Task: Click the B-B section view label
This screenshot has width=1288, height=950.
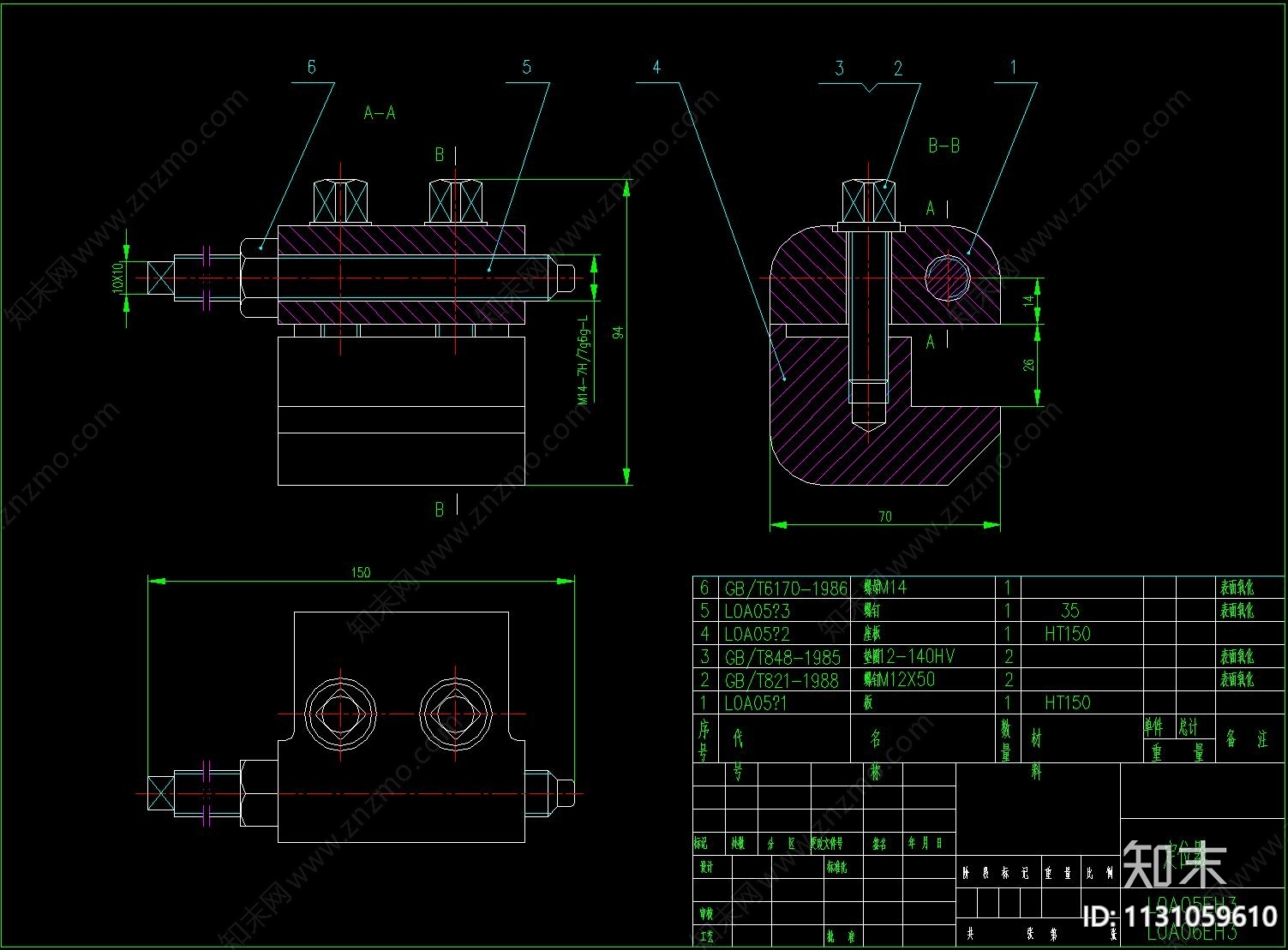Action: tap(944, 146)
